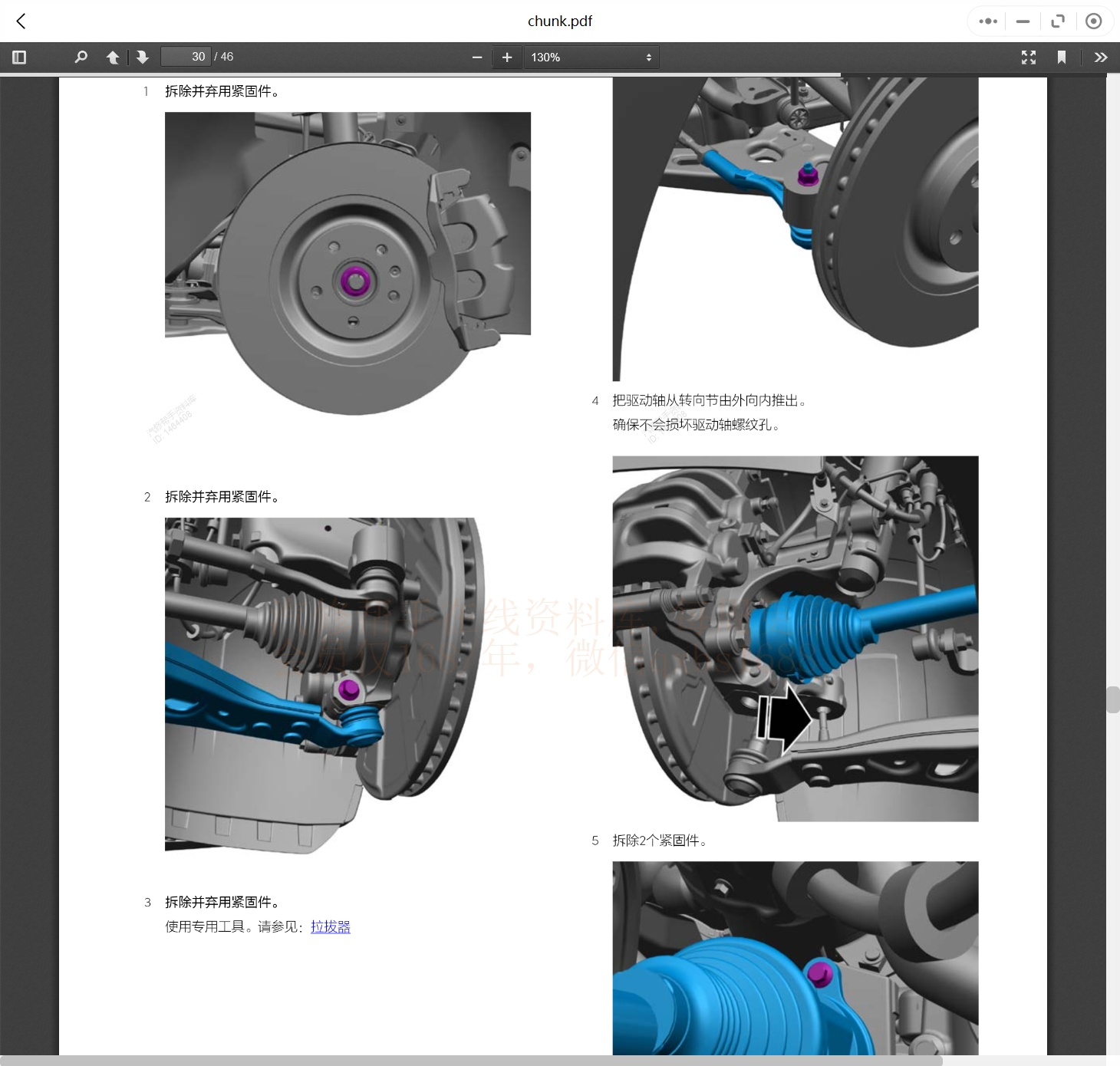Open the three-dots more options menu
The width and height of the screenshot is (1120, 1066).
(988, 21)
